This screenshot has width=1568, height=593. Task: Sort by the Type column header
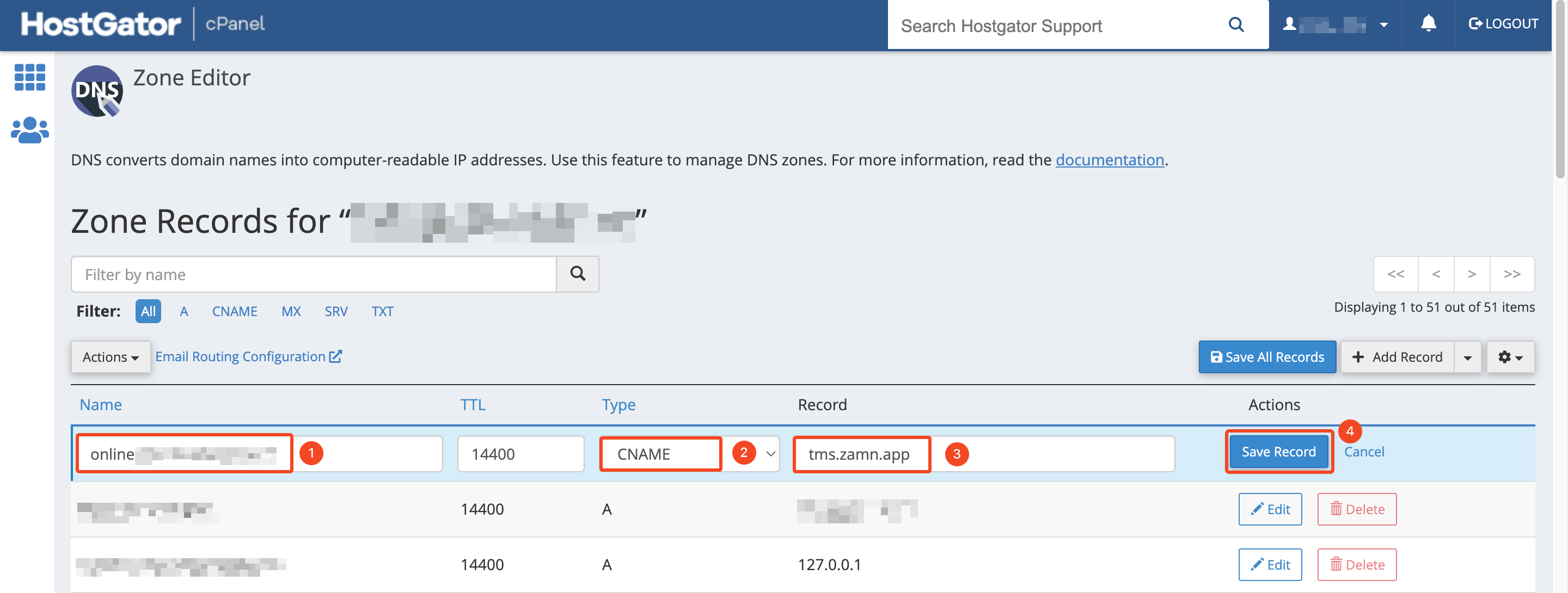point(618,405)
